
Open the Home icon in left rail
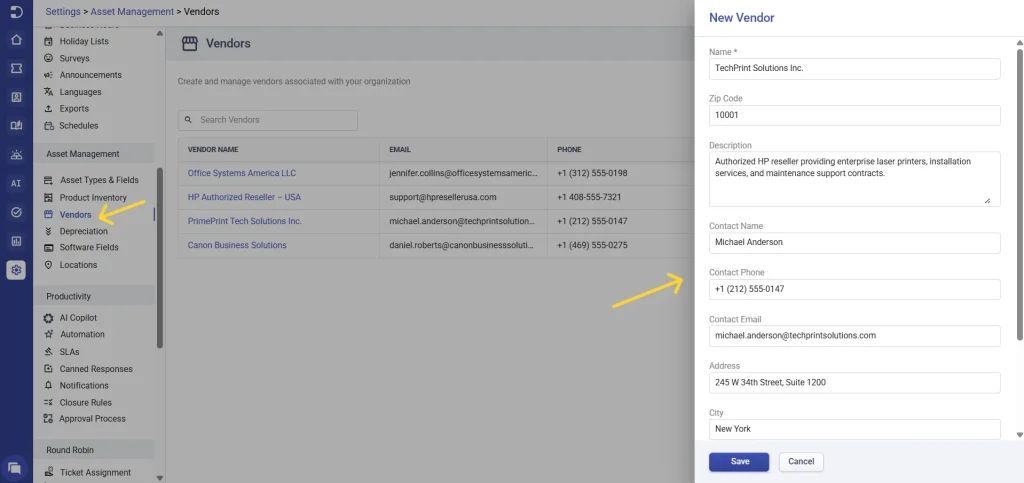pyautogui.click(x=16, y=40)
